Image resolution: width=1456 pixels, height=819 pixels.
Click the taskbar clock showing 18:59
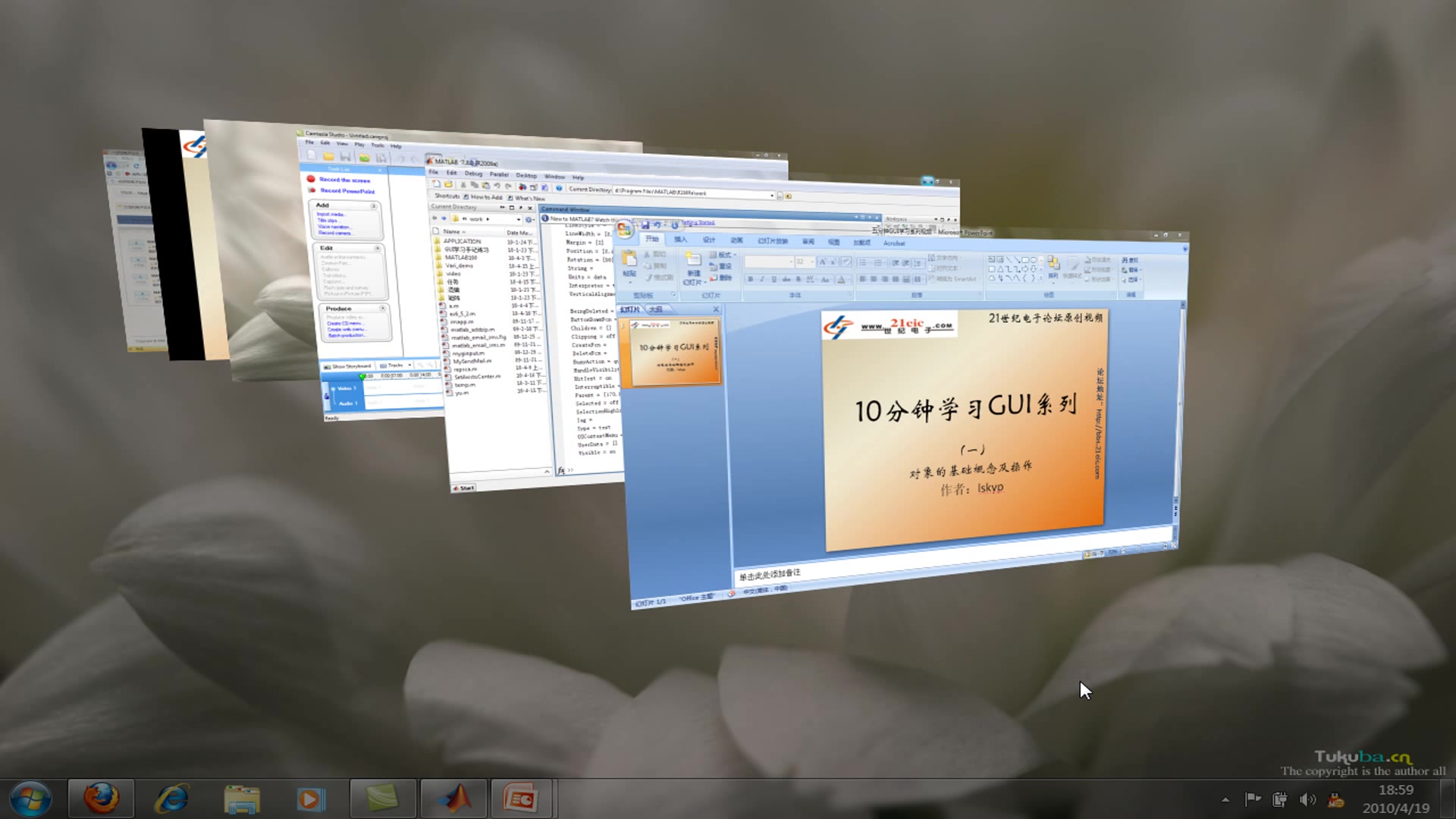[1395, 789]
